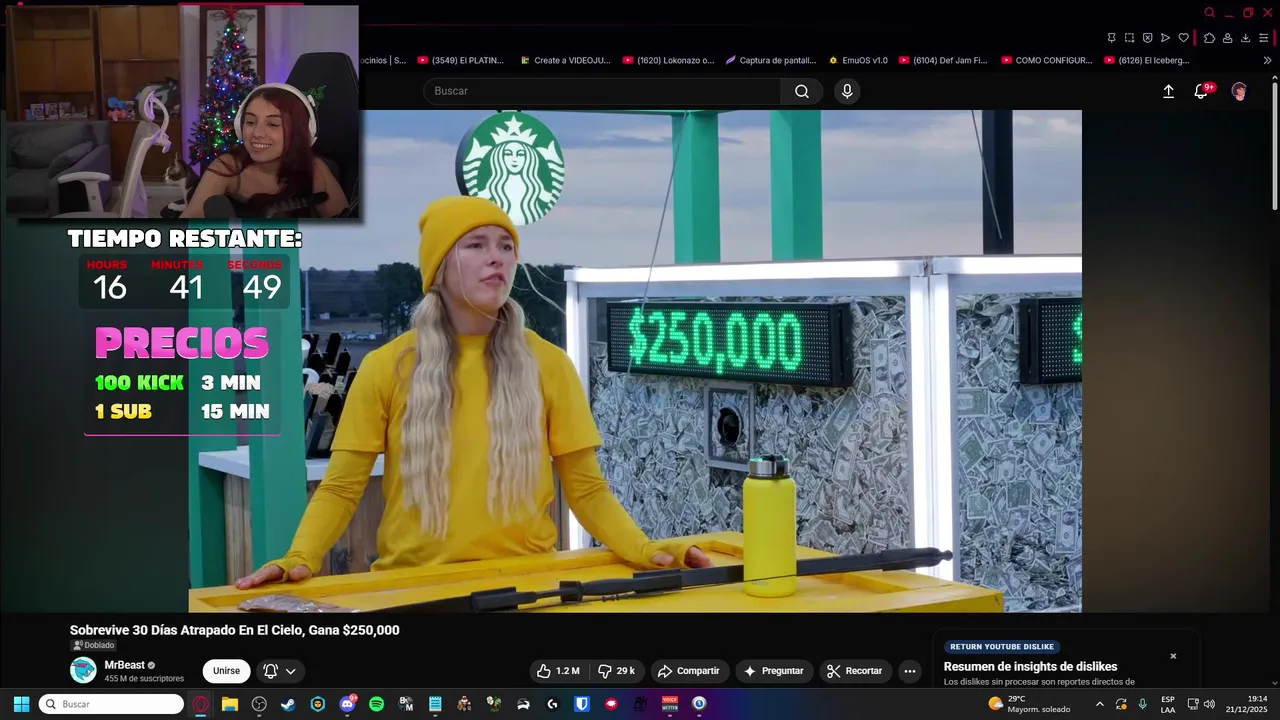Screen dimensions: 1280x720
Task: Click the video player to pause
Action: coord(635,361)
